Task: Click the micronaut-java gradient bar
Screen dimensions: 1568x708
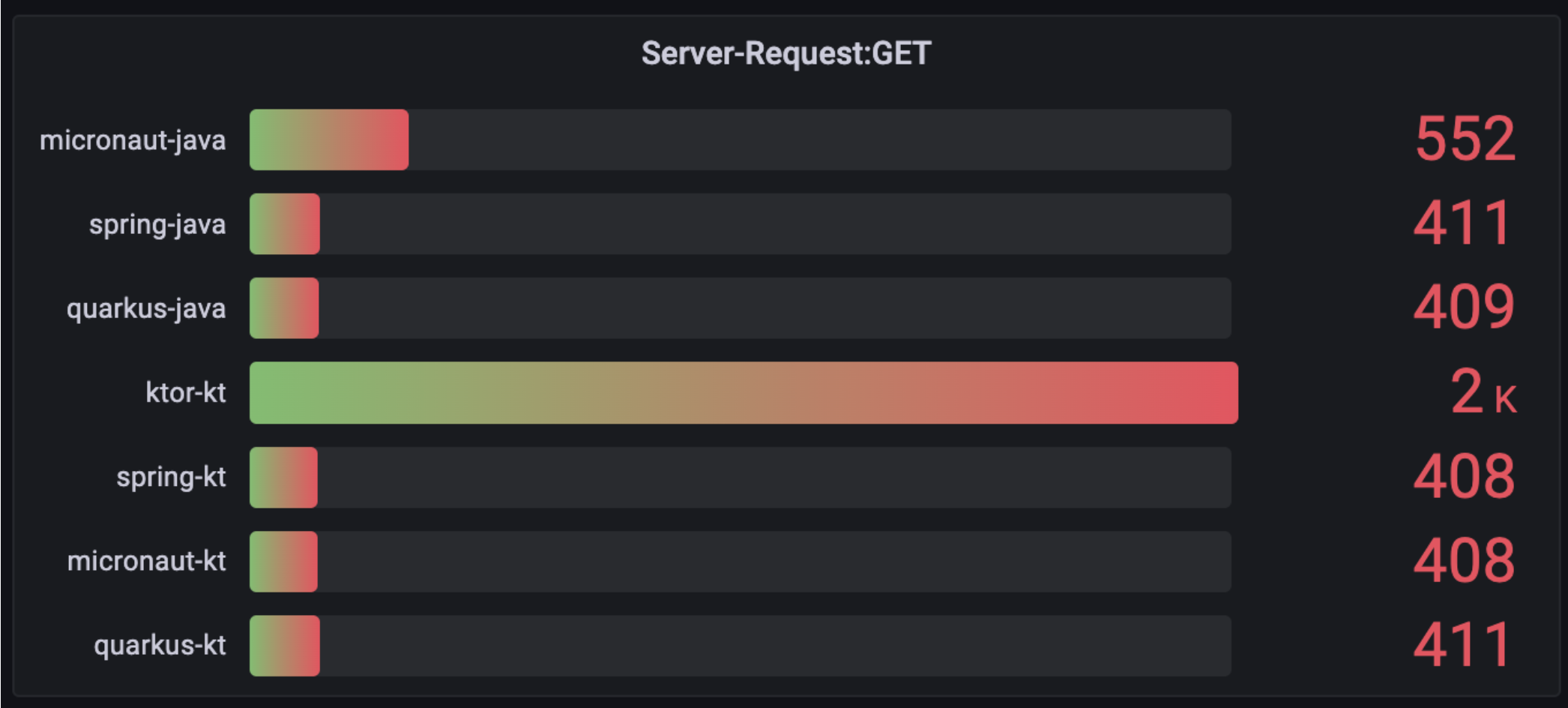Action: click(x=329, y=139)
